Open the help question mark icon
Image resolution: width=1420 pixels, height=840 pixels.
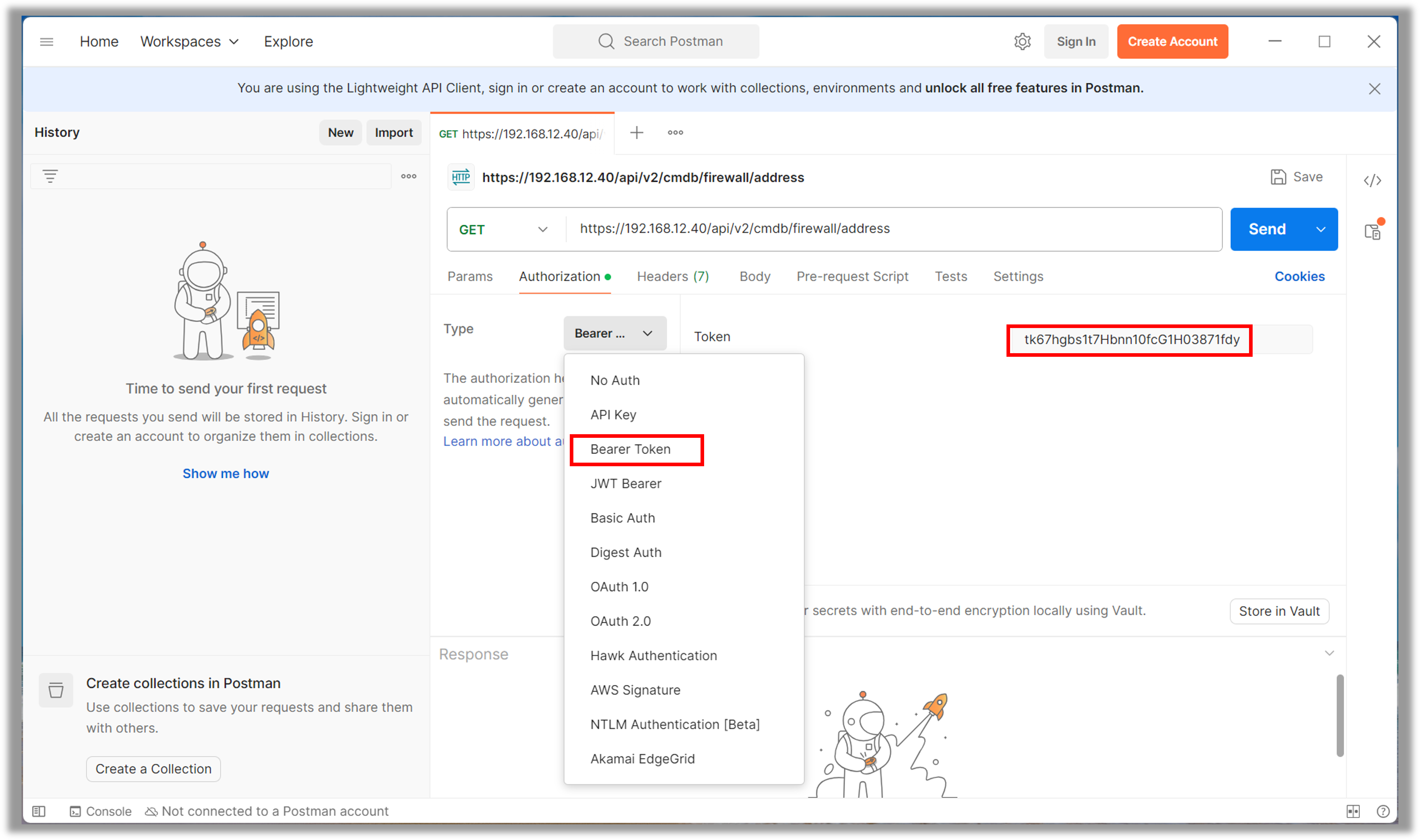coord(1383,811)
